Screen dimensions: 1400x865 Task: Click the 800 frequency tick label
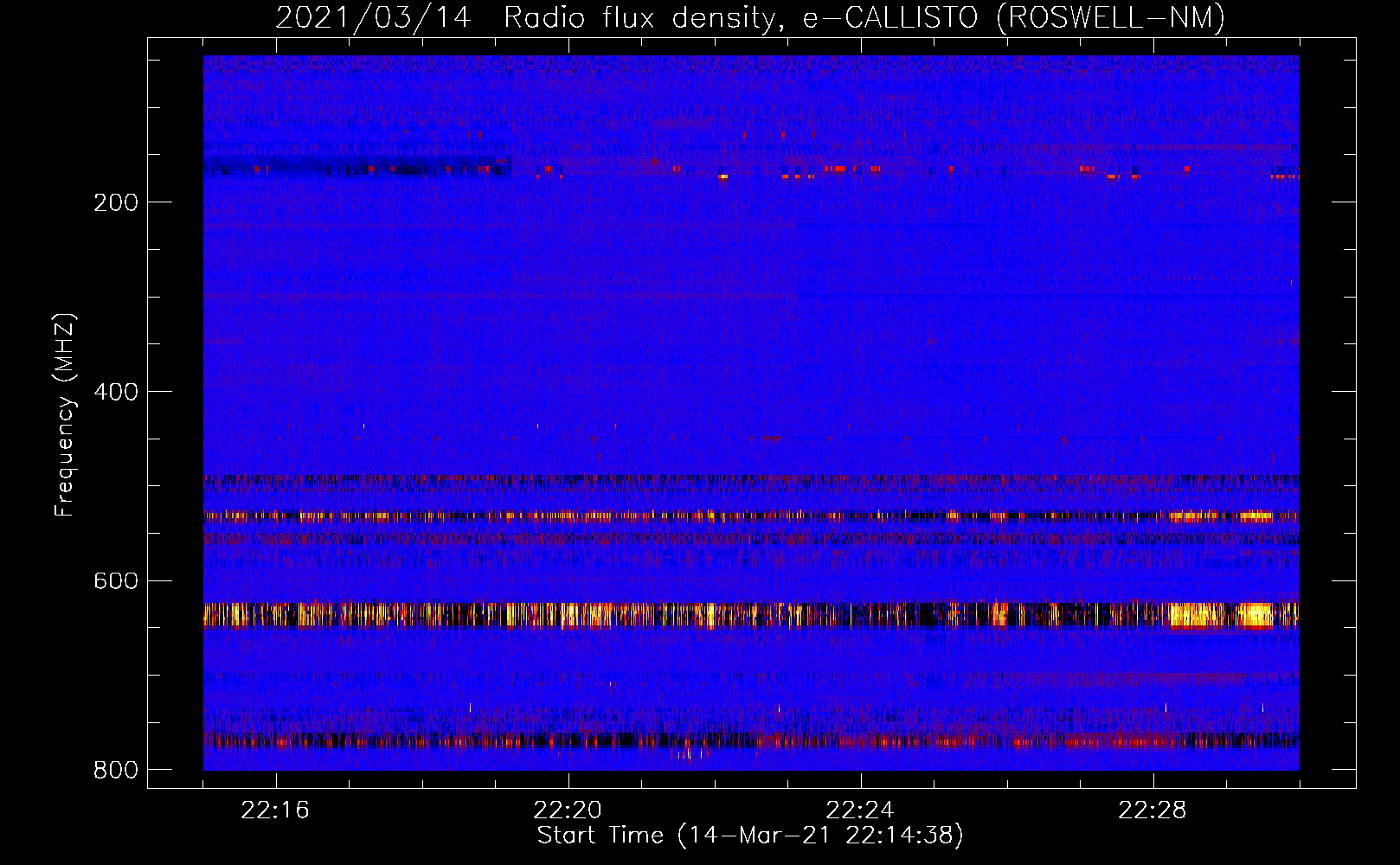(116, 770)
